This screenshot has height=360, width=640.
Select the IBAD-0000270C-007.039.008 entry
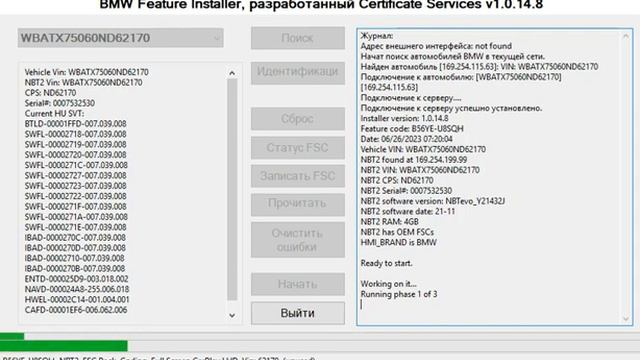(75, 238)
